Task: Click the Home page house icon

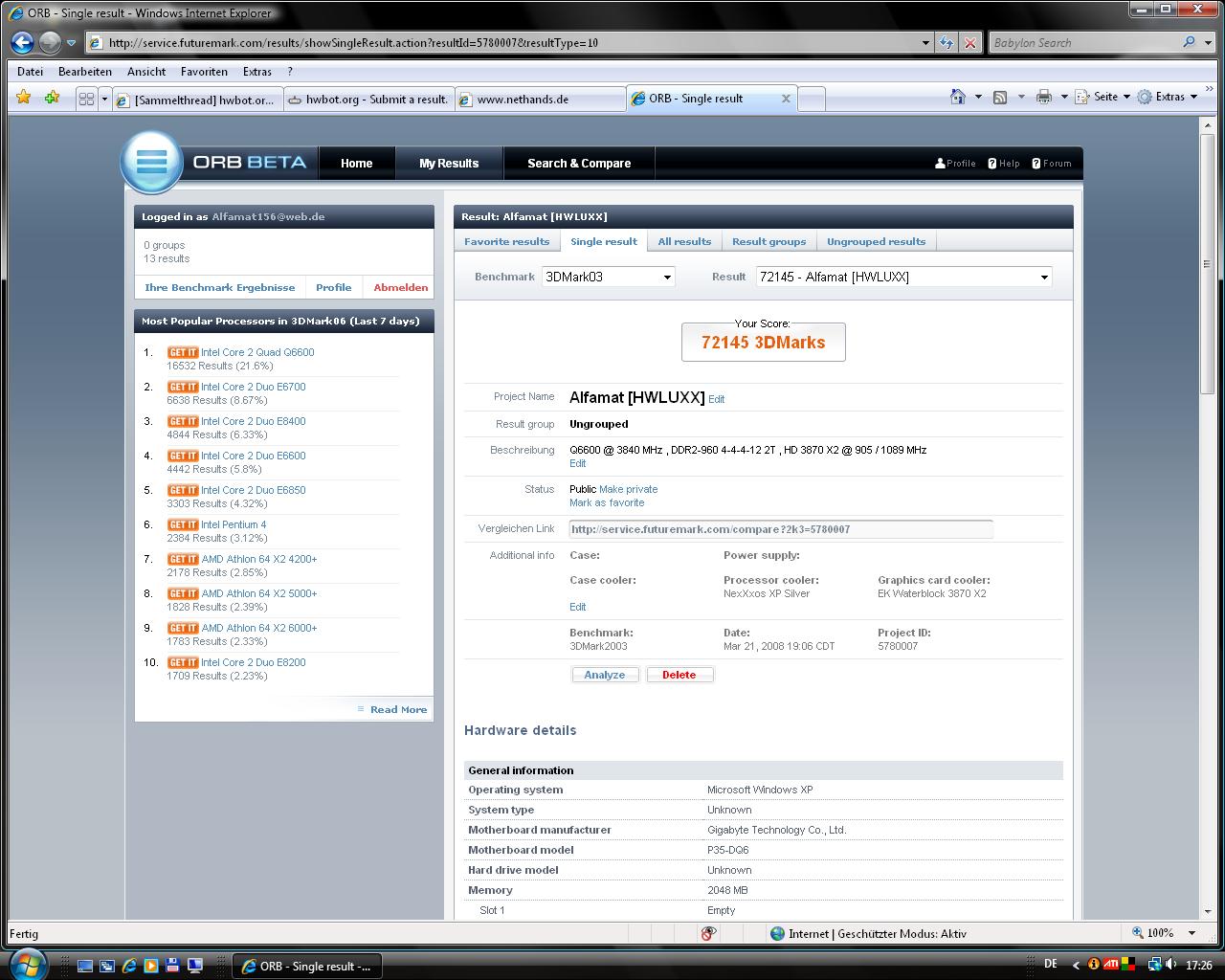Action: (x=958, y=97)
